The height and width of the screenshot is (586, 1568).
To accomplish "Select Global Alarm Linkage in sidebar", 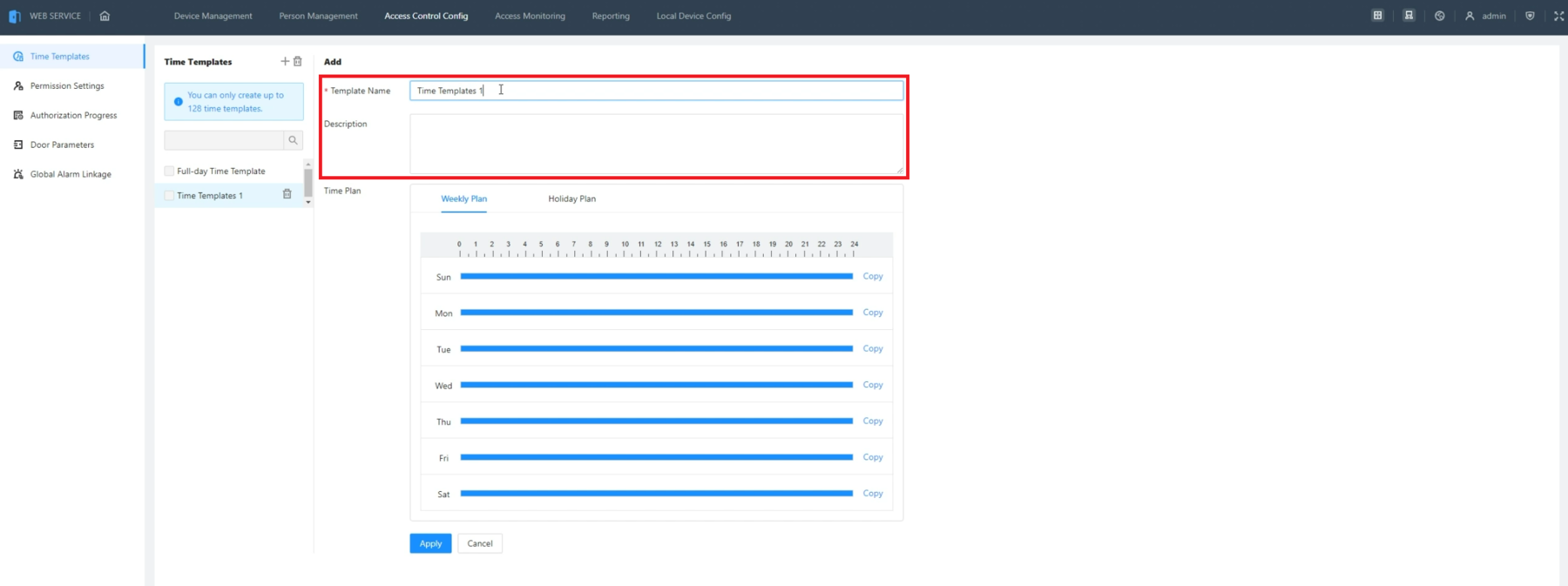I will click(72, 174).
